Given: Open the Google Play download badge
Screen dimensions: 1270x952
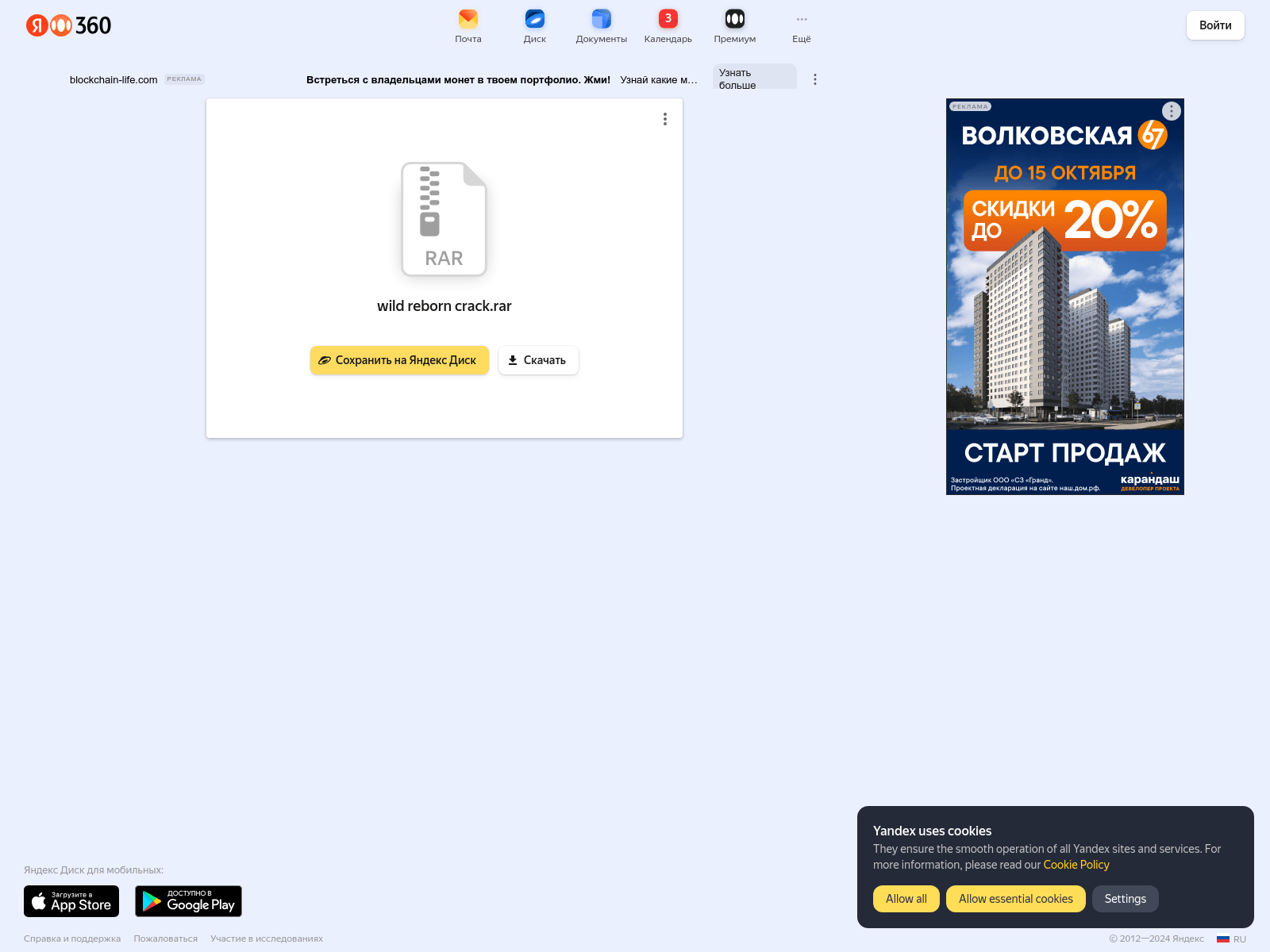Looking at the screenshot, I should [188, 901].
